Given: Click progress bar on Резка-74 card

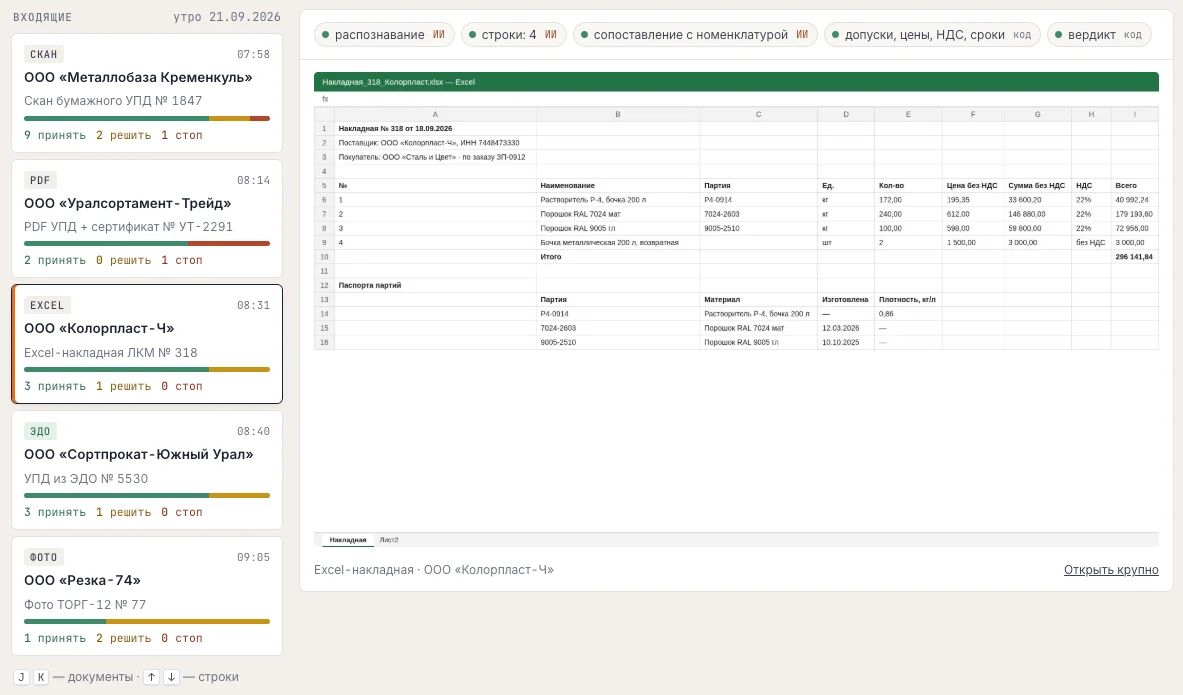Looking at the screenshot, I should (147, 622).
